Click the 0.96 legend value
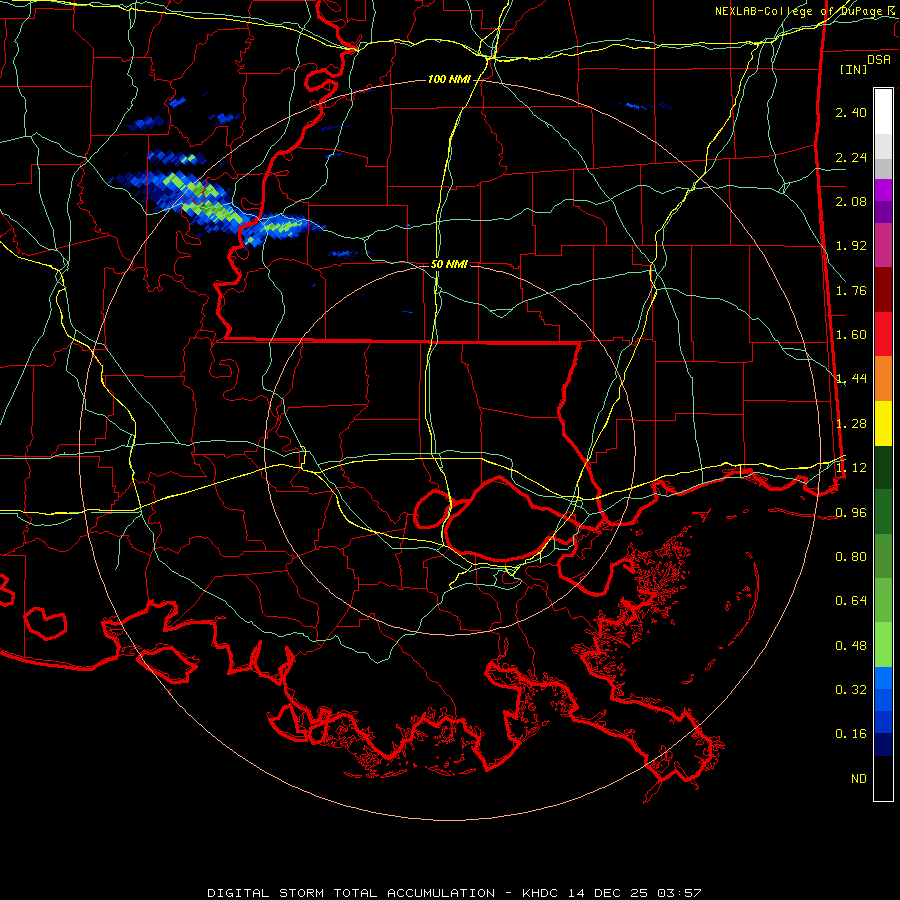Image resolution: width=900 pixels, height=900 pixels. (x=851, y=513)
